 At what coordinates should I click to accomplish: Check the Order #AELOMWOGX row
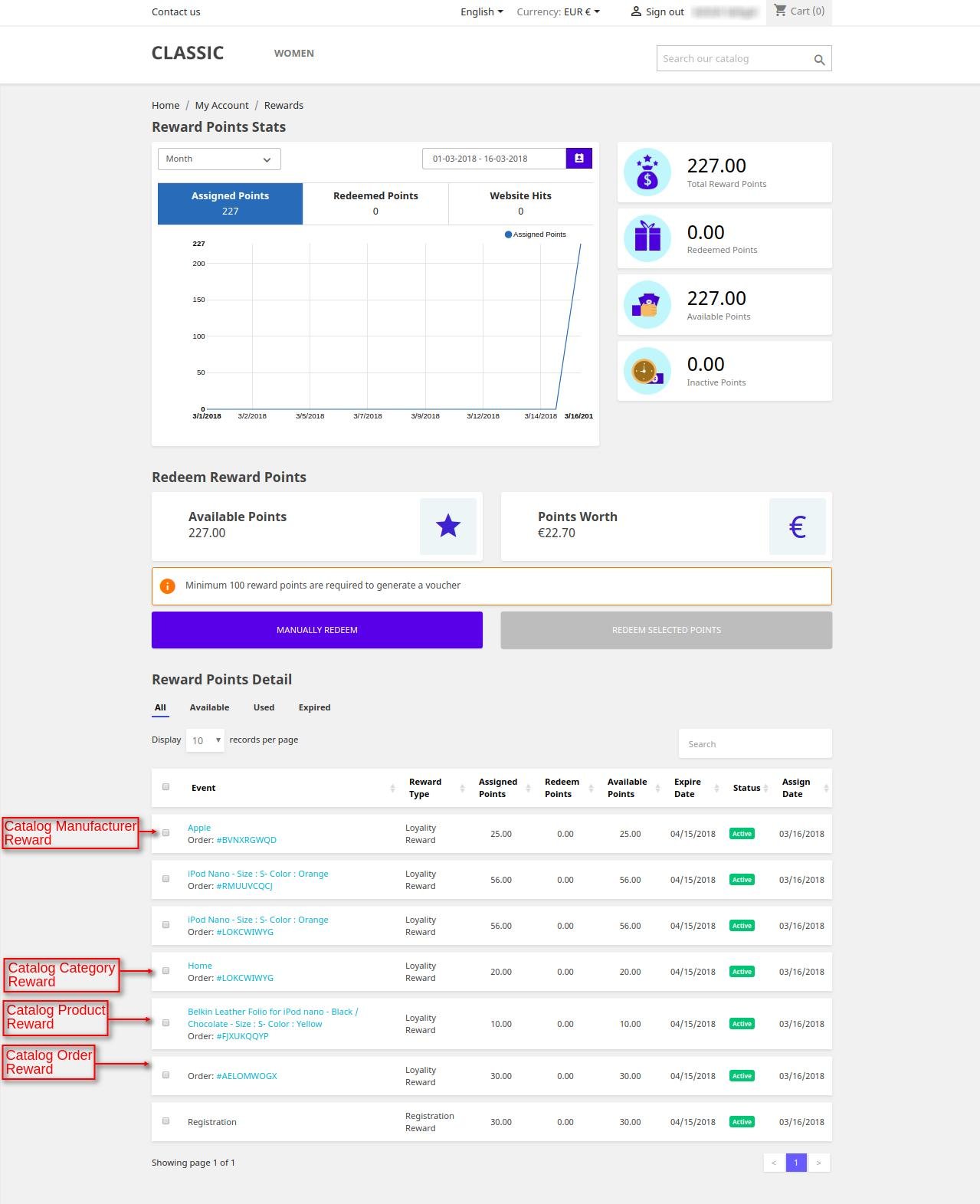[166, 1075]
